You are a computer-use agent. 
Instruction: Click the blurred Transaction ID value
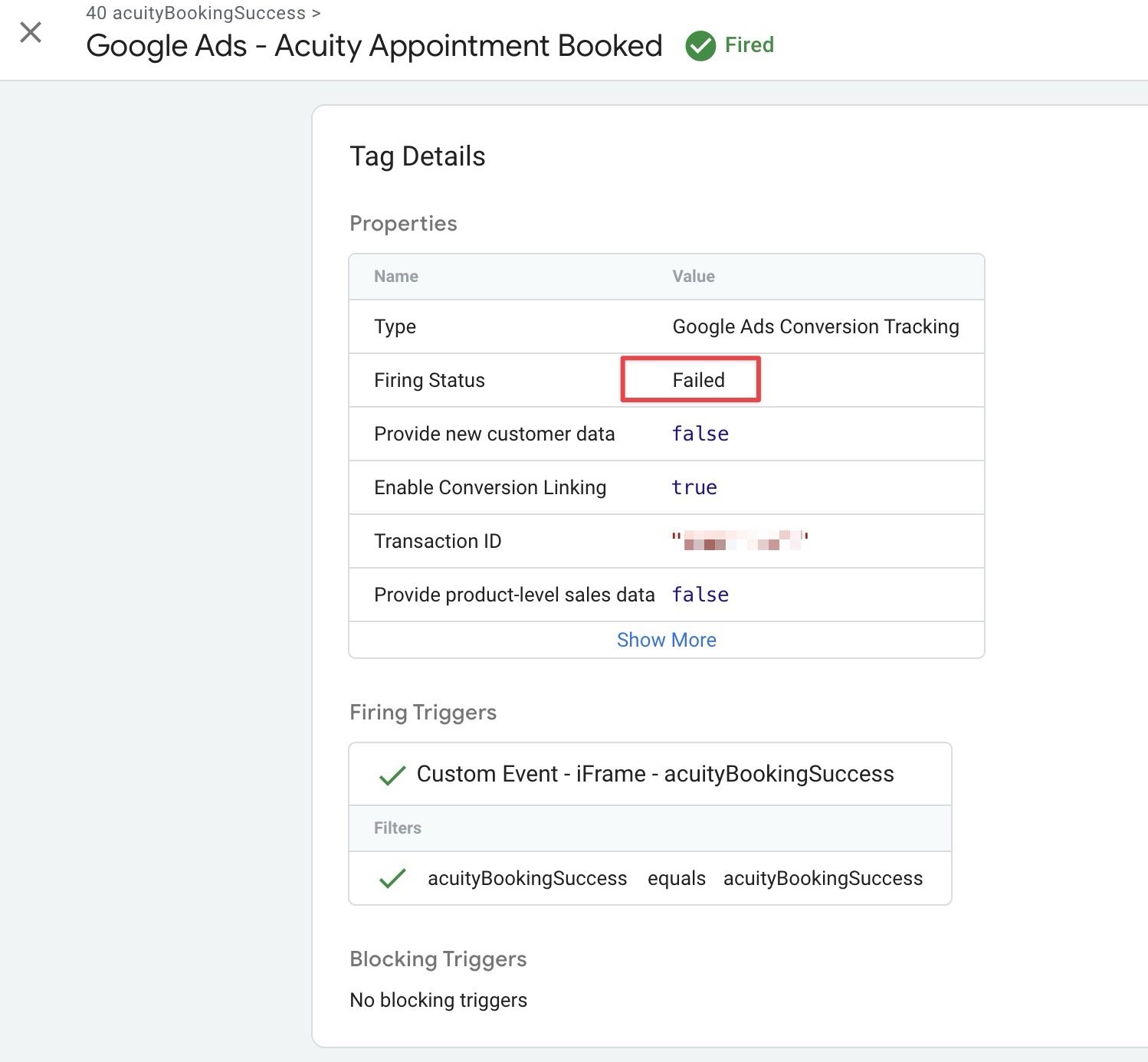[x=740, y=540]
